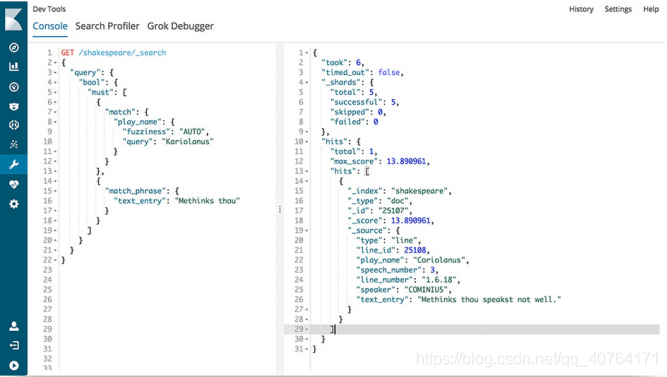Fold the "match" block at line 7

55,112
